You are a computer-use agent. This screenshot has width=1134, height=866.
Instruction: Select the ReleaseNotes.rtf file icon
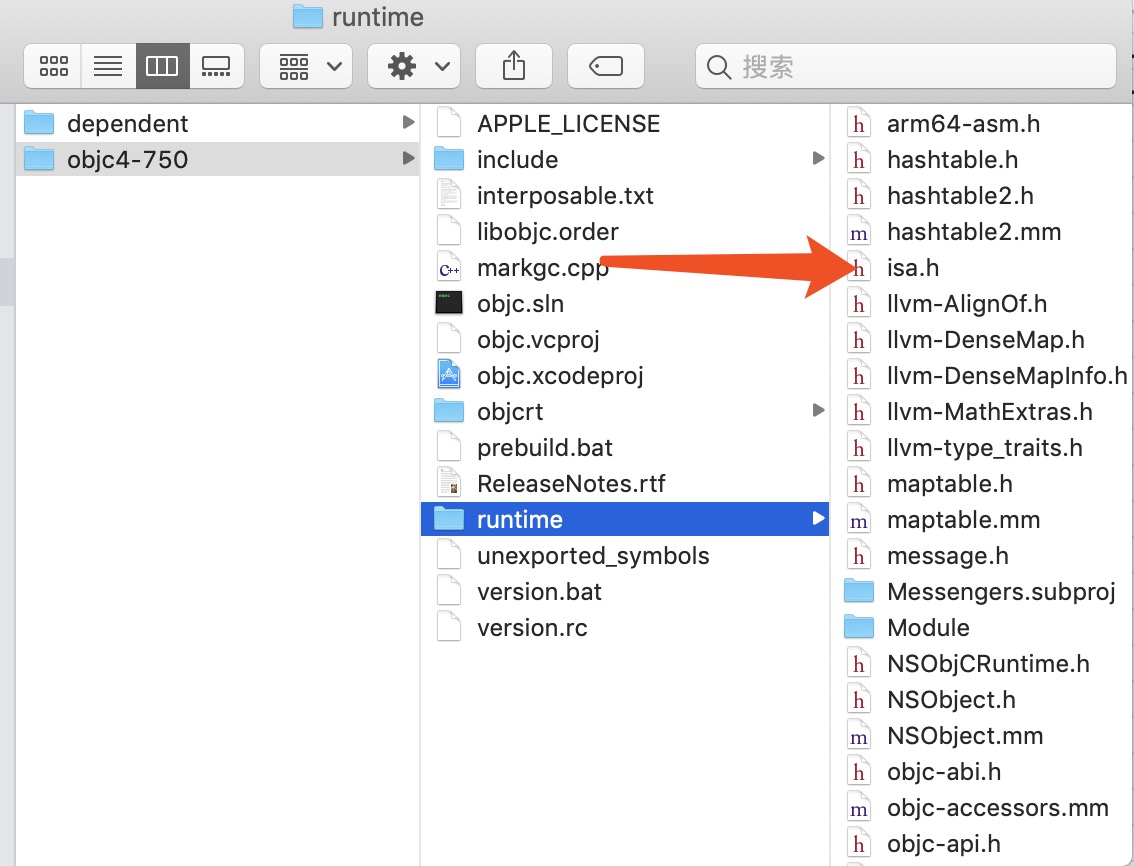point(449,483)
